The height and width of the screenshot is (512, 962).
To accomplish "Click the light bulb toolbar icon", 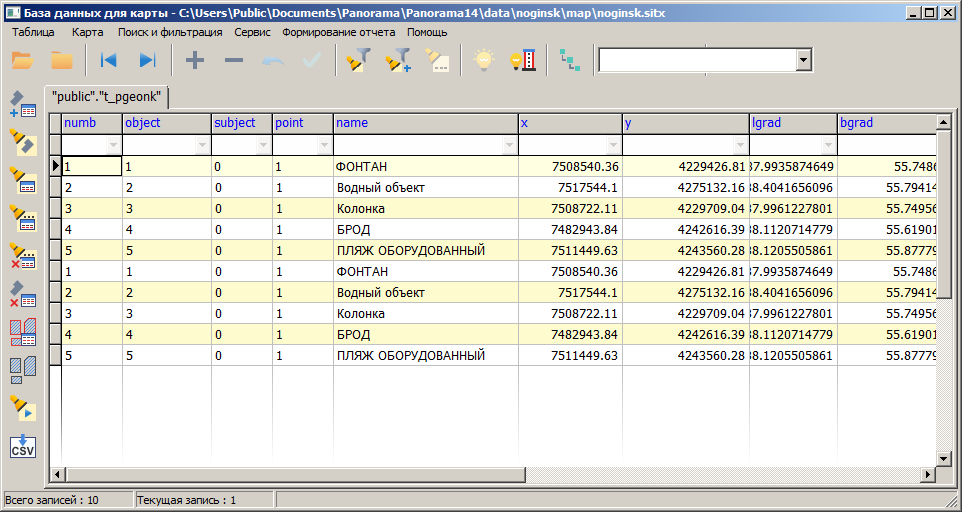I will 484,61.
